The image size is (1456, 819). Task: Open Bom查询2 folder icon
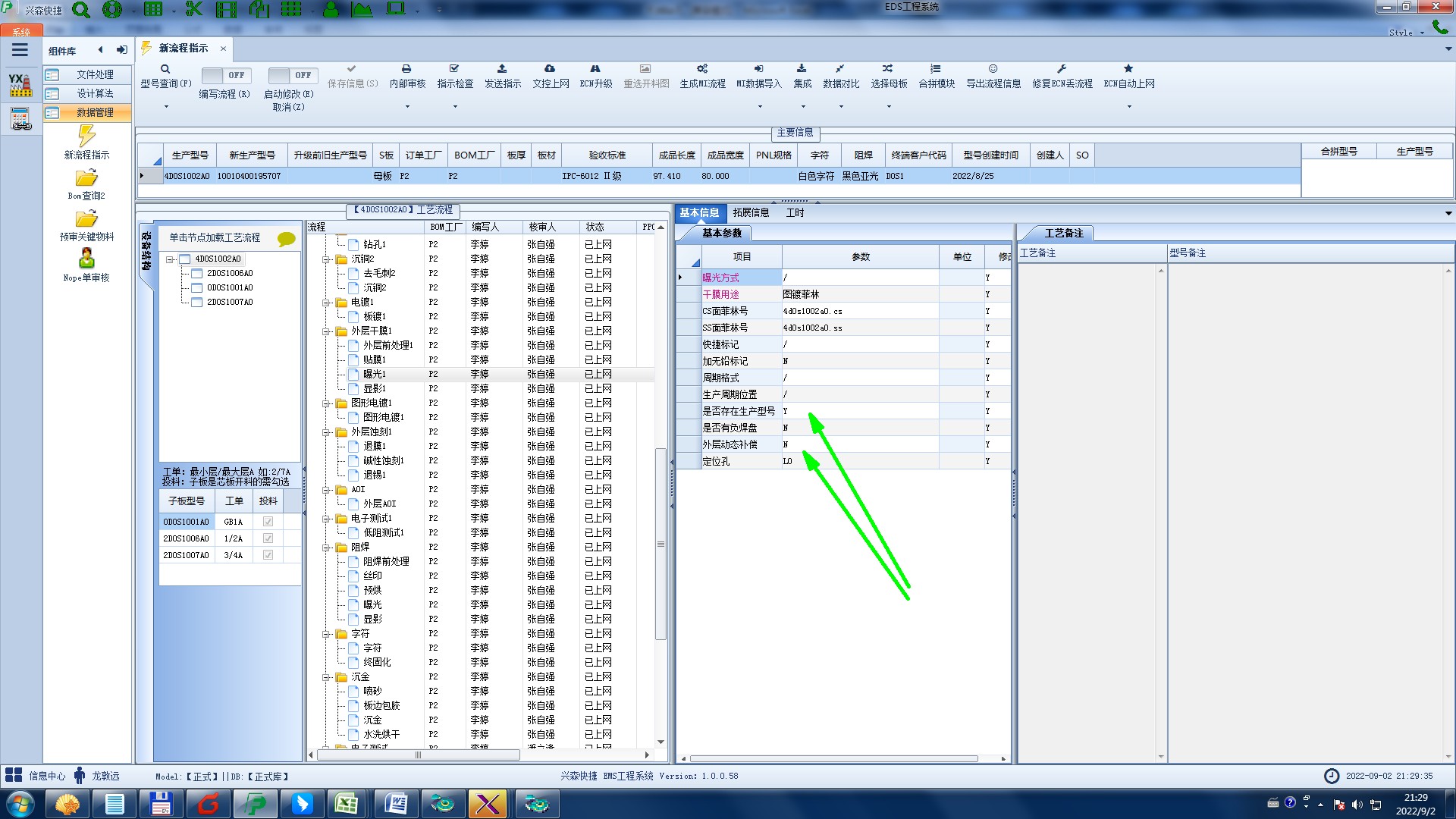coord(86,178)
